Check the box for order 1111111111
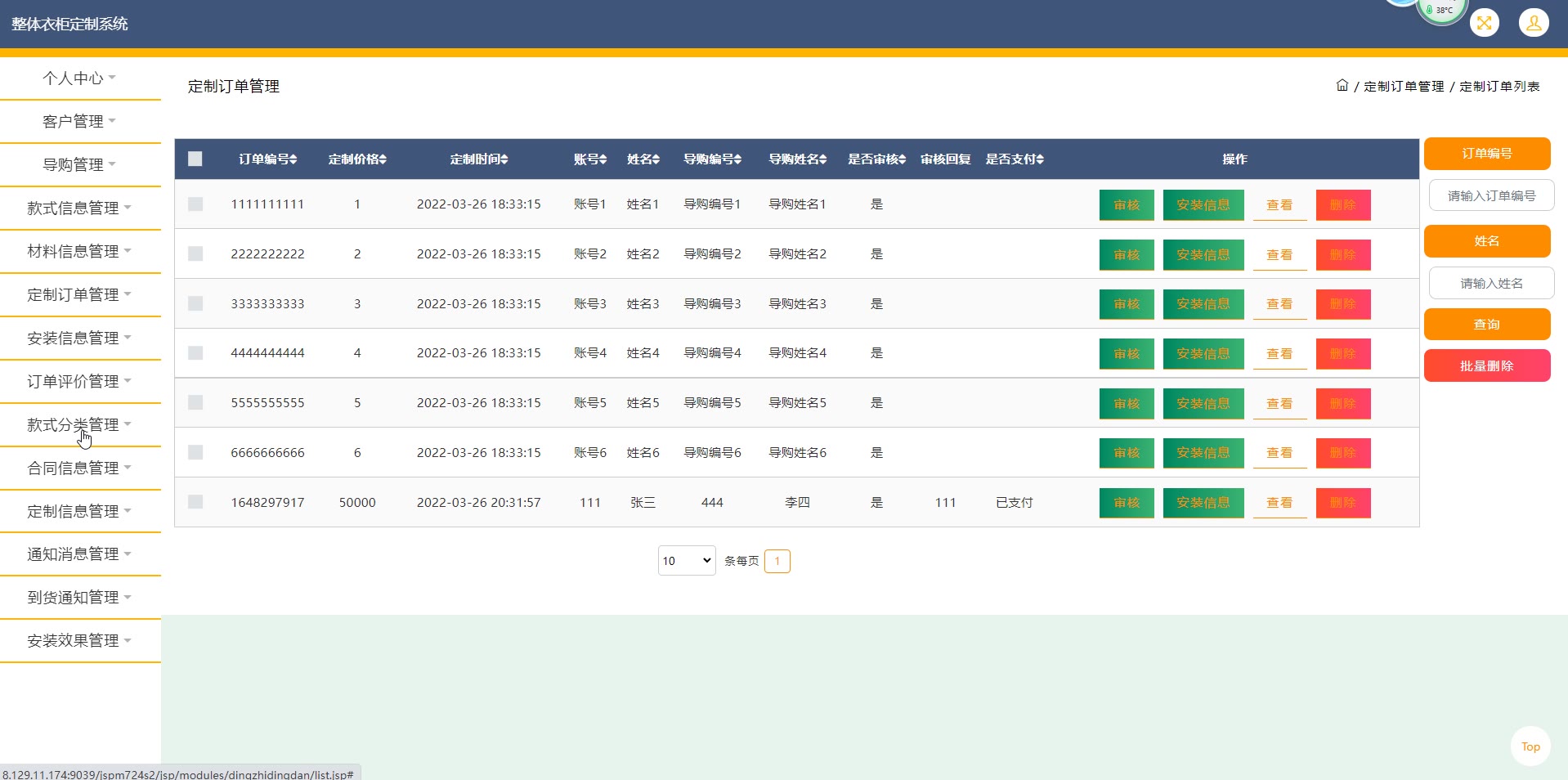 pos(195,204)
